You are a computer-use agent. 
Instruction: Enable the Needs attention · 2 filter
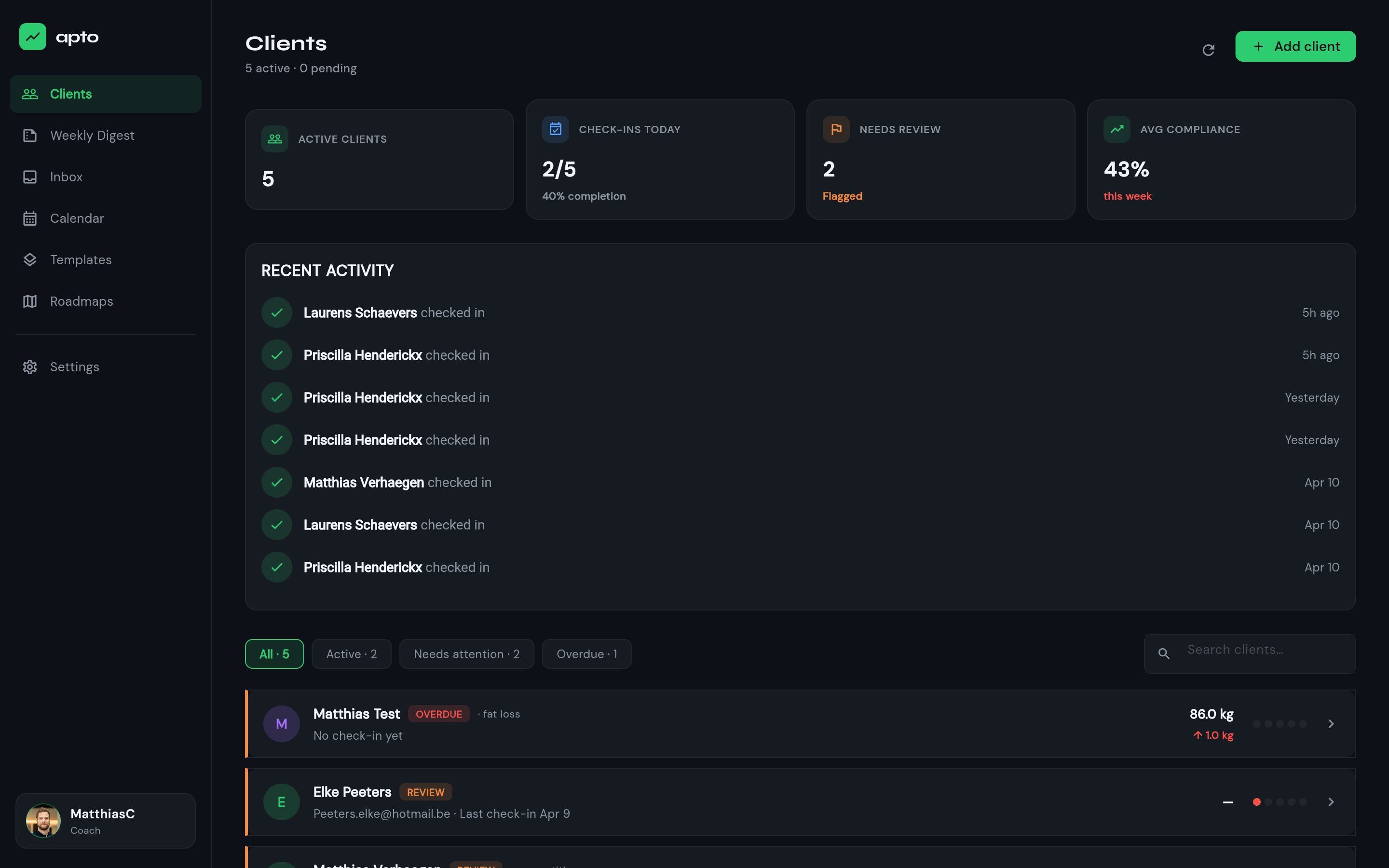(x=466, y=654)
